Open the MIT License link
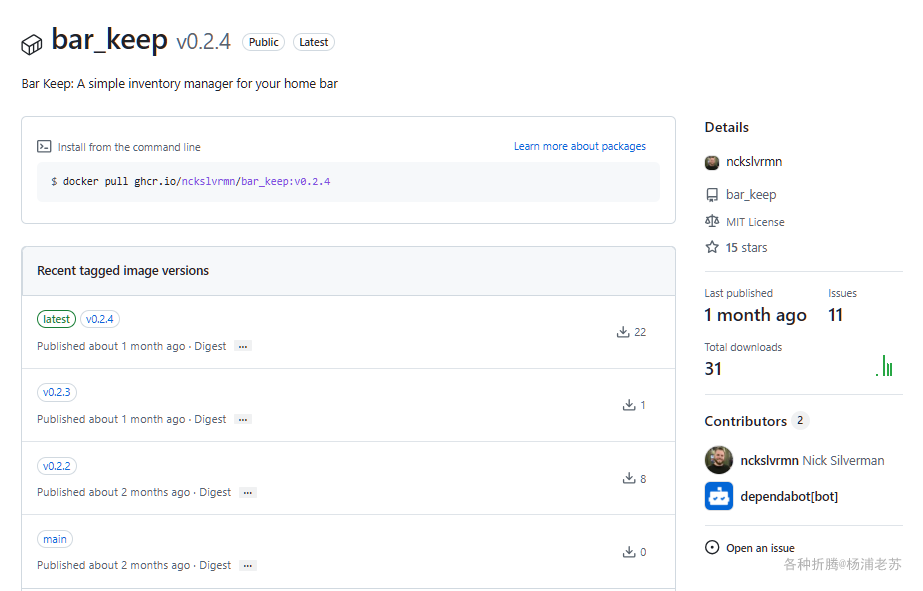 pyautogui.click(x=755, y=222)
